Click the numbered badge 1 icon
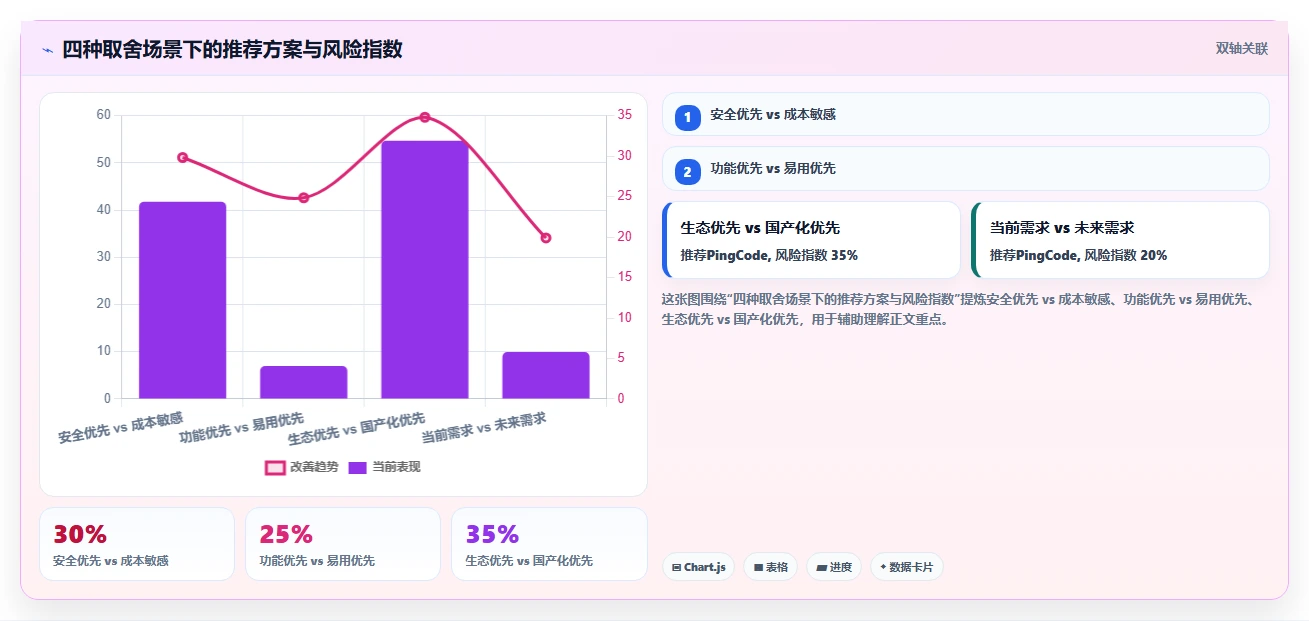Screen dimensions: 1309x621 (x=687, y=117)
